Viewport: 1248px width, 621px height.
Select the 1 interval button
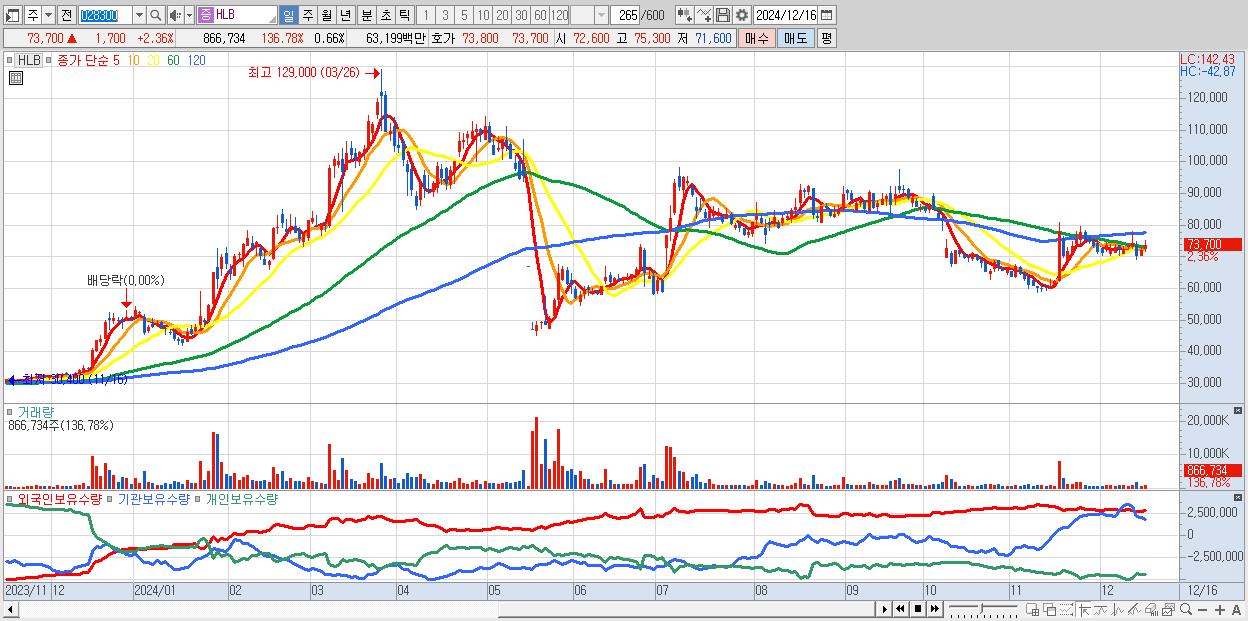(425, 15)
